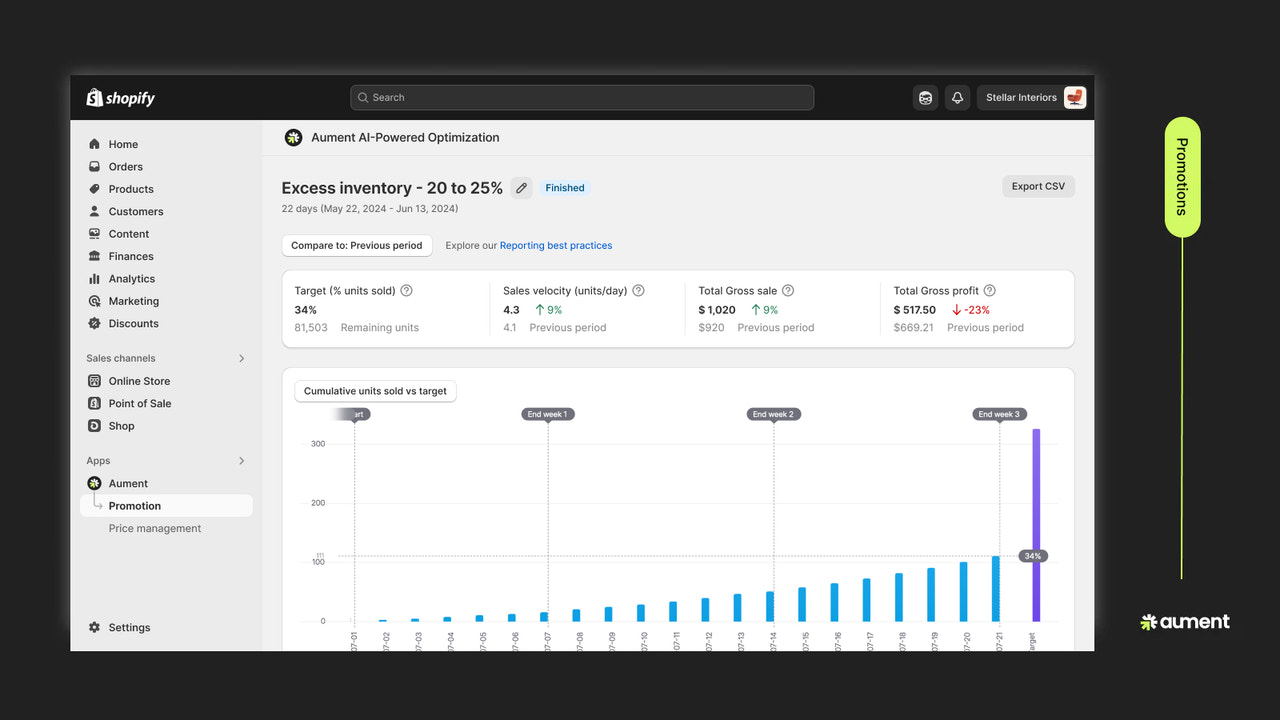Viewport: 1280px width, 720px height.
Task: Open the Aument app in sidebar
Action: (x=125, y=483)
